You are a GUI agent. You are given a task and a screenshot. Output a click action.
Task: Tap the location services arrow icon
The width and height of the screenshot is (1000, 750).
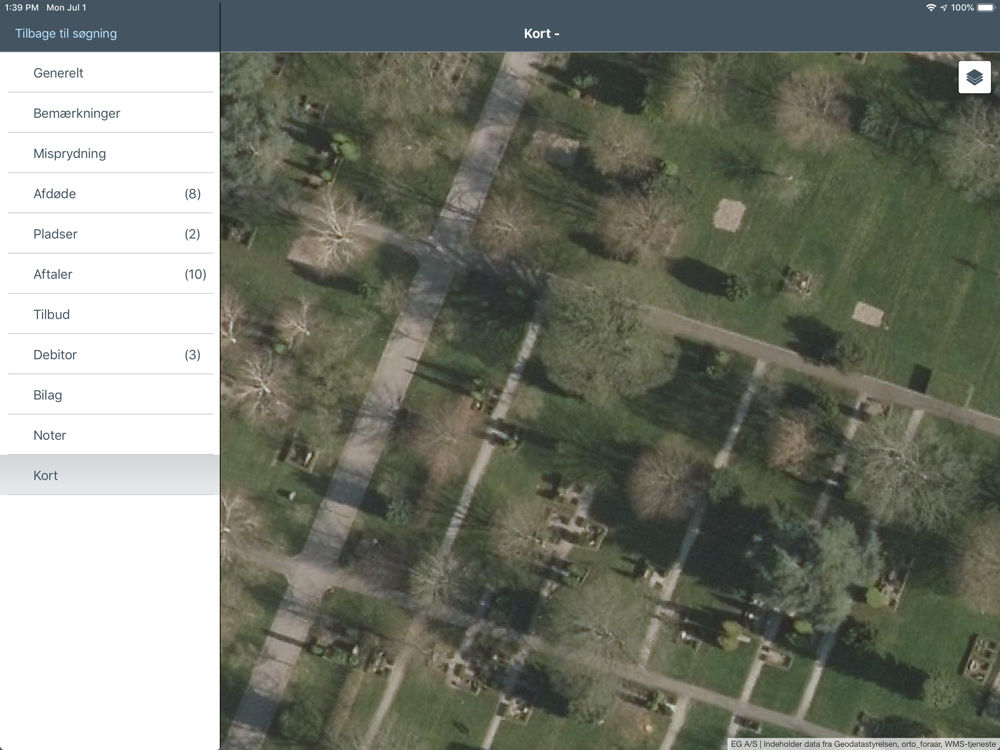(x=944, y=8)
